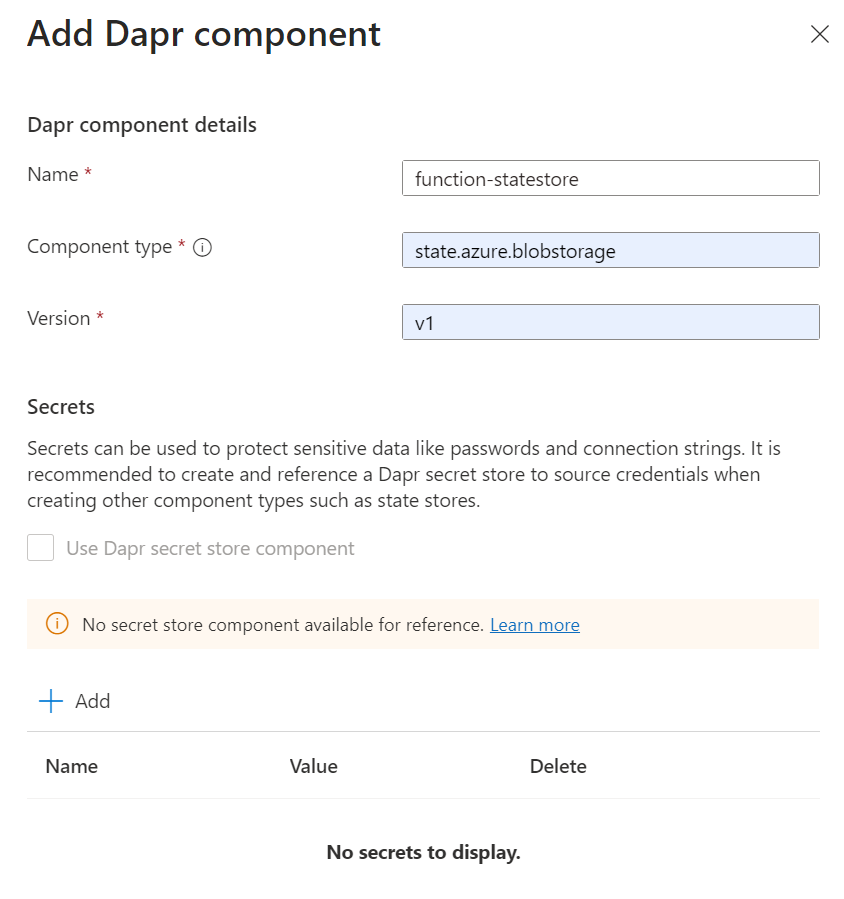Expand the state.azure.blobstorage component type selector
Image resolution: width=844 pixels, height=899 pixels.
(x=610, y=250)
